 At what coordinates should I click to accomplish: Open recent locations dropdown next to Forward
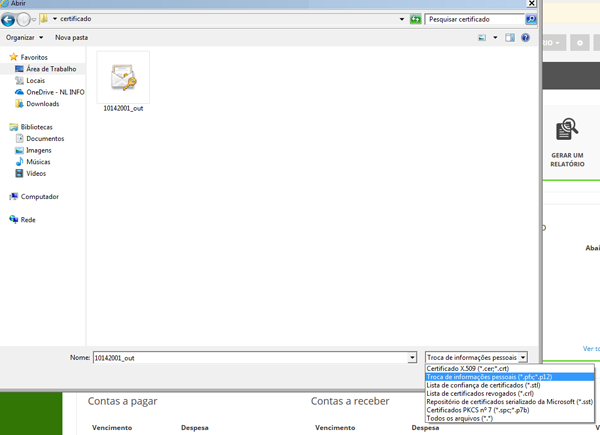point(34,20)
